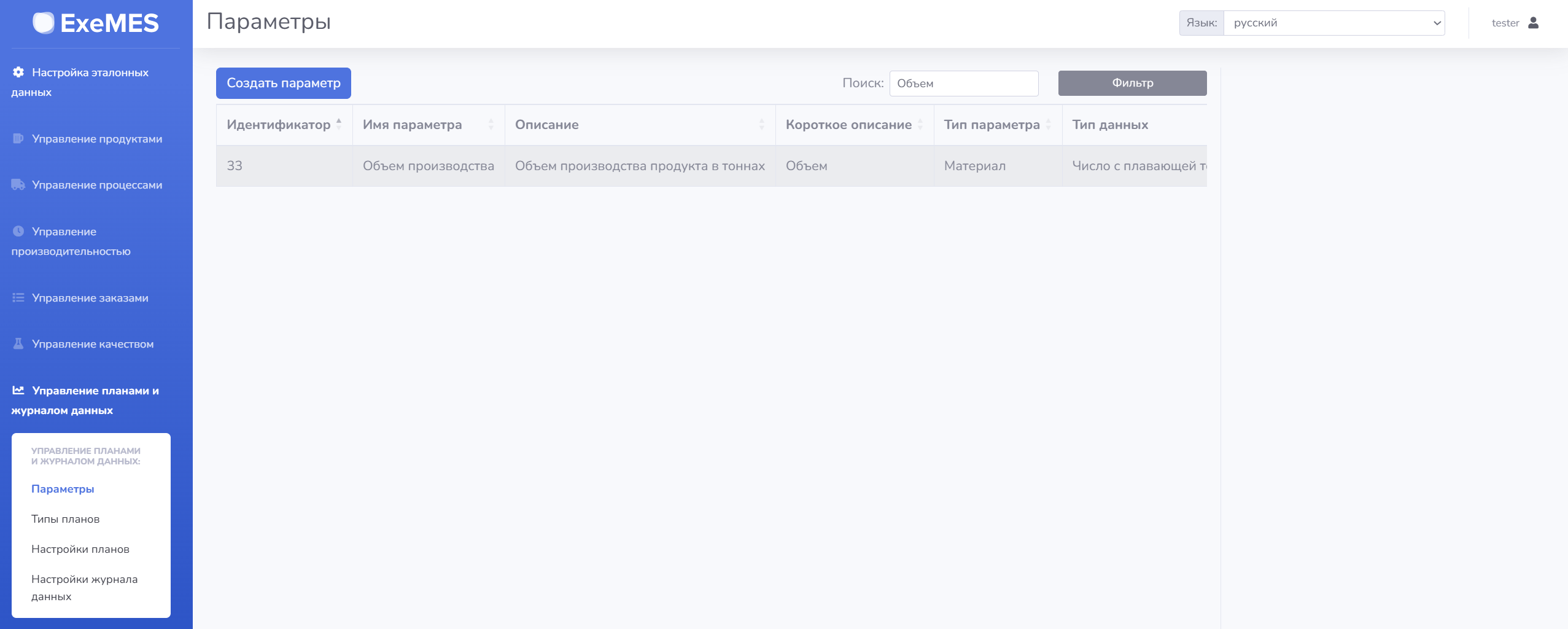Click the flask icon for quality management
The width and height of the screenshot is (1568, 629).
click(18, 343)
